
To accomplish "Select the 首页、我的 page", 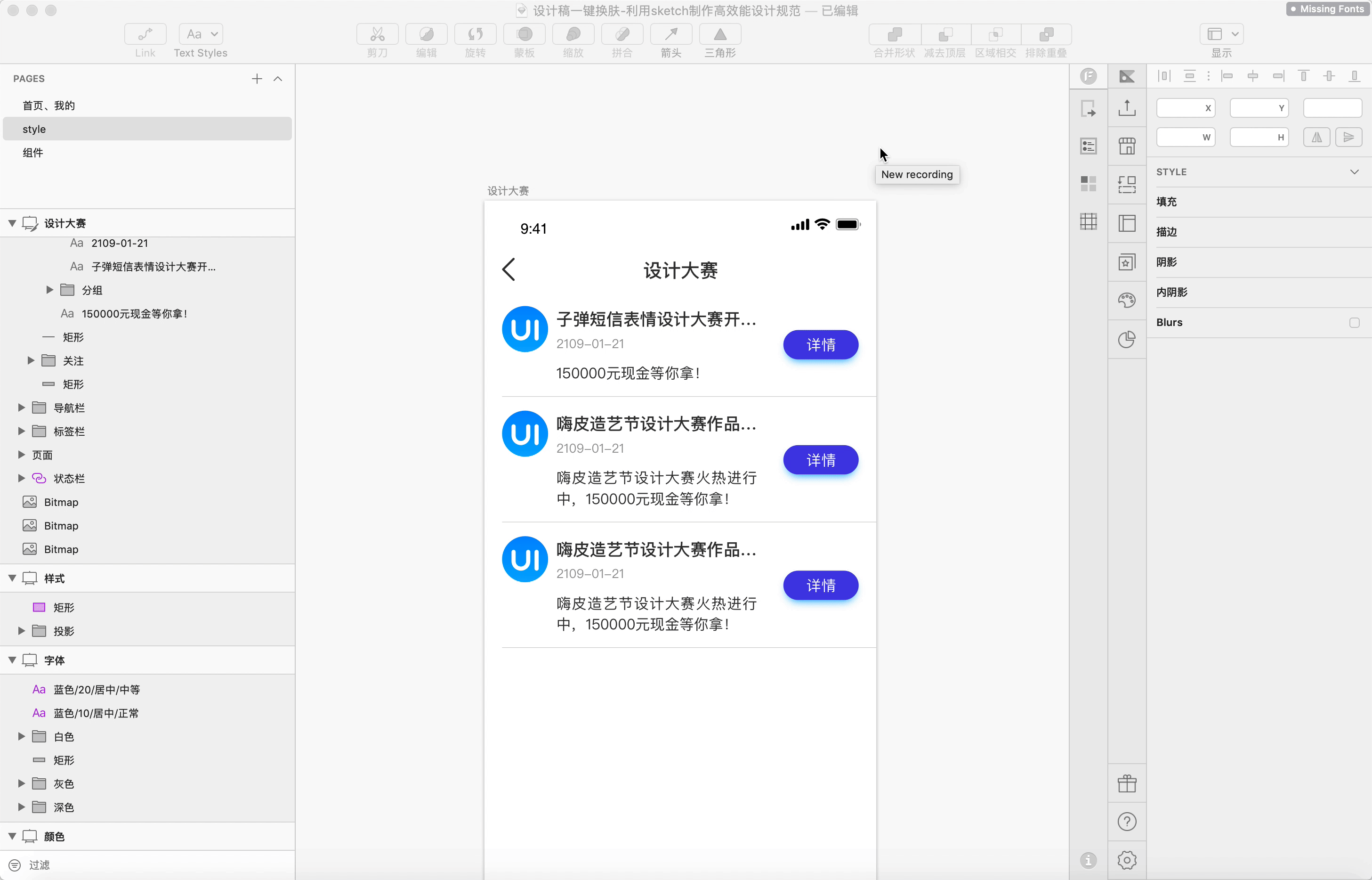I will 48,105.
